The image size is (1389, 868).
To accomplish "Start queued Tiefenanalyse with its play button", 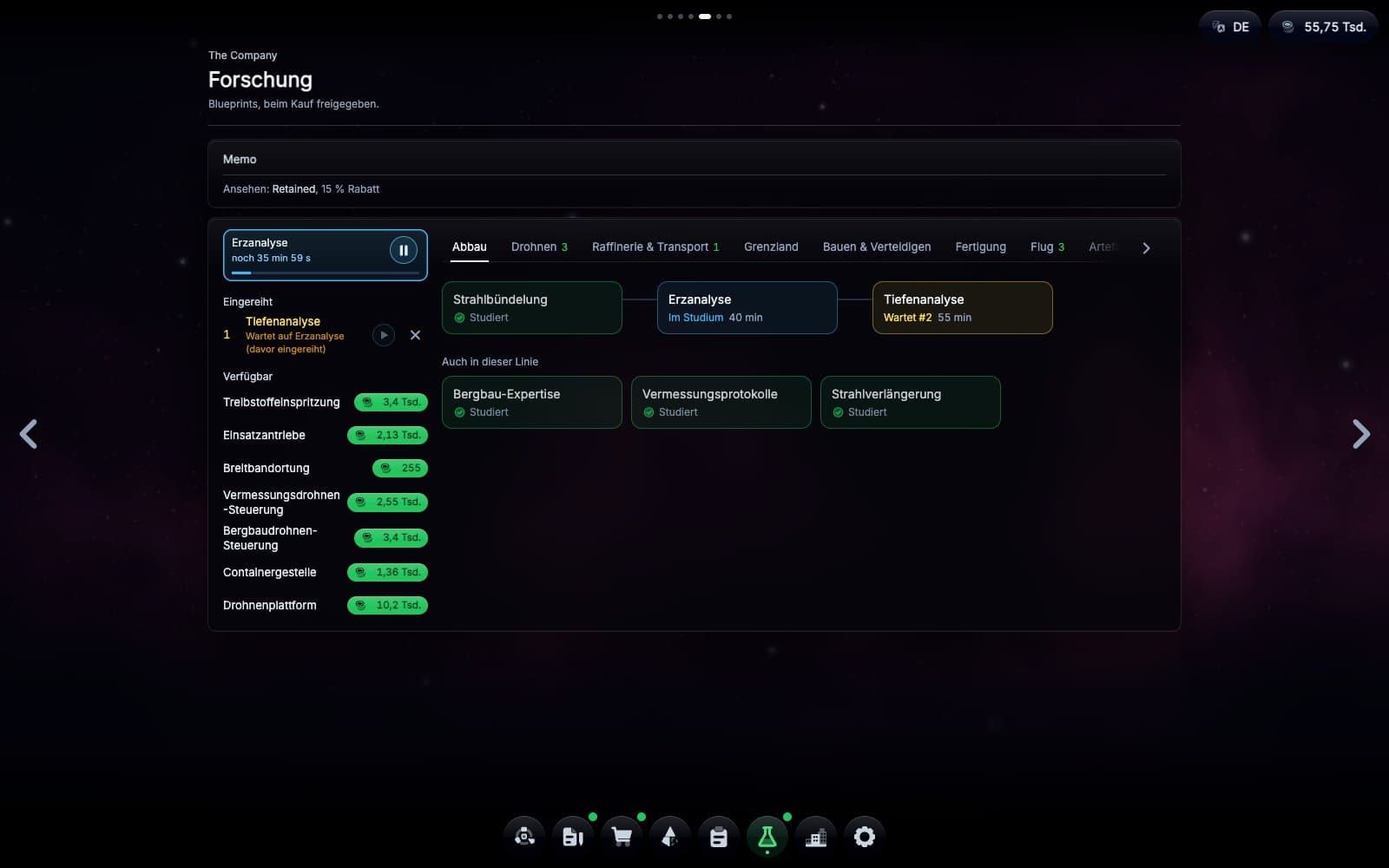I will click(384, 335).
